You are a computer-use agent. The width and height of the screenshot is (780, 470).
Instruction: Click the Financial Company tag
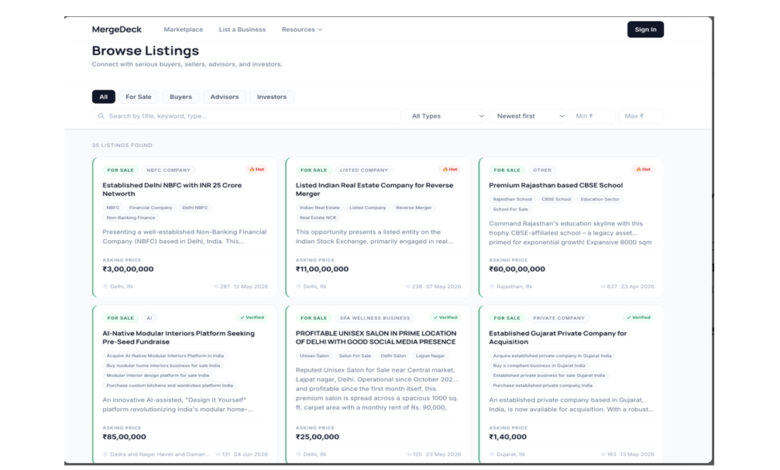(x=151, y=207)
